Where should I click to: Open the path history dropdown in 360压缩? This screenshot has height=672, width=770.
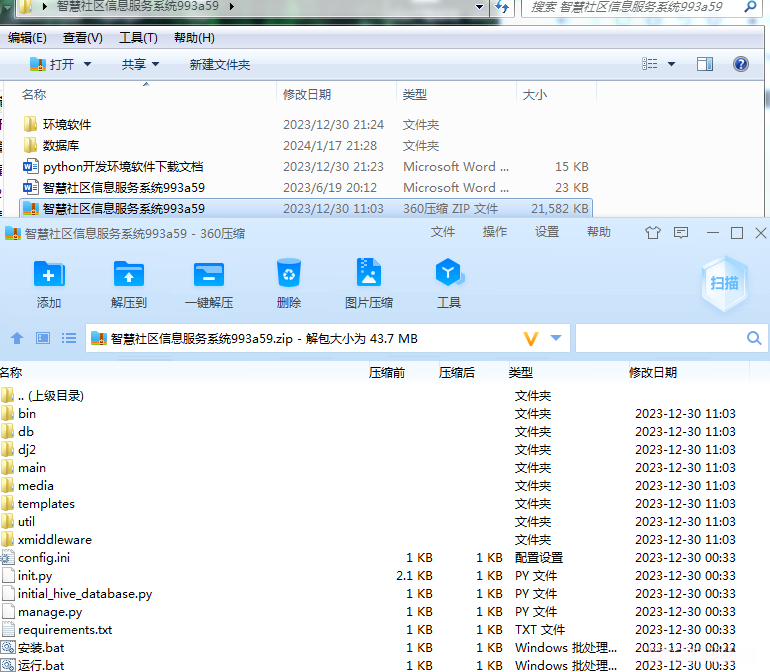(556, 338)
